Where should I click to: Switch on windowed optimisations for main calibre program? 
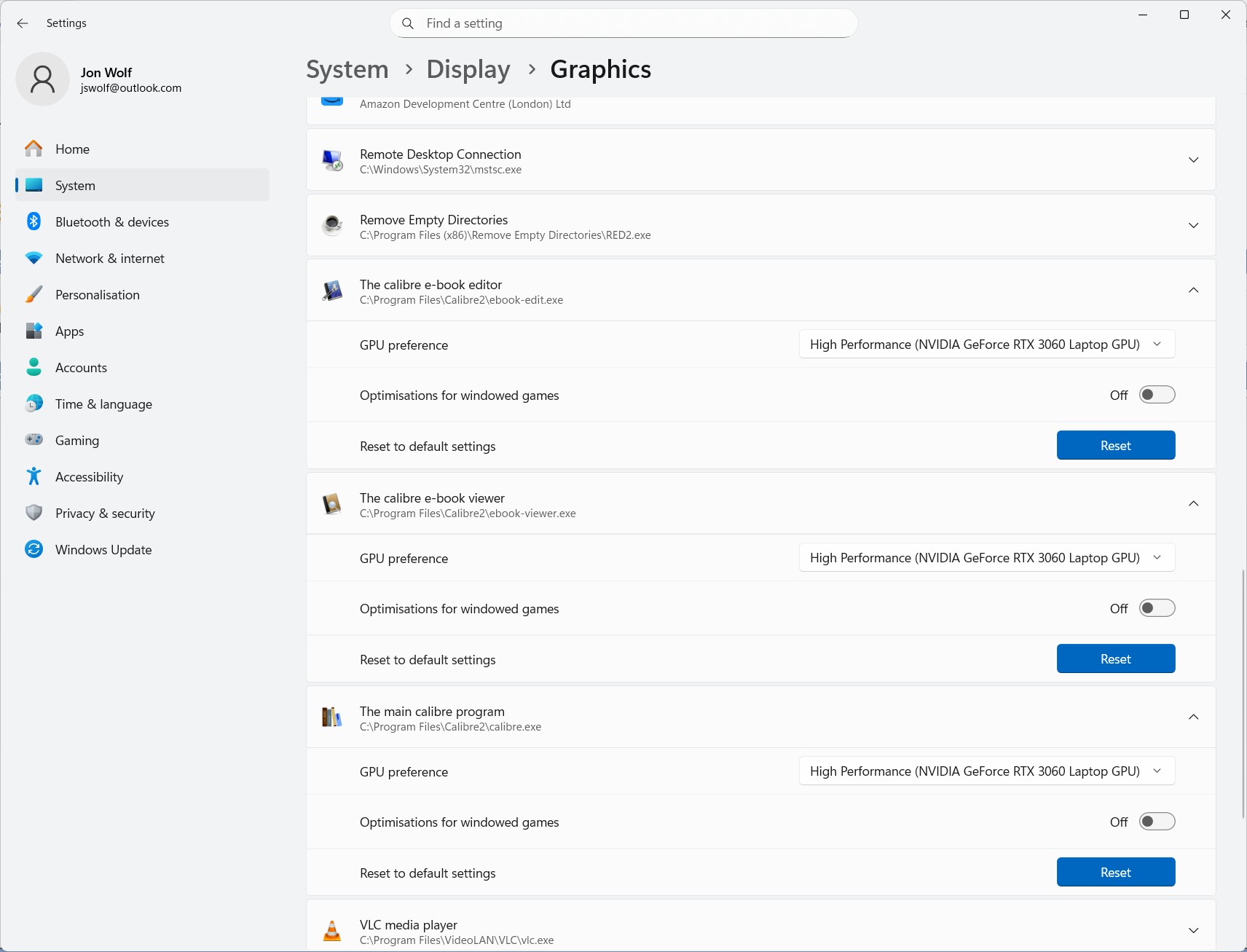coord(1157,822)
